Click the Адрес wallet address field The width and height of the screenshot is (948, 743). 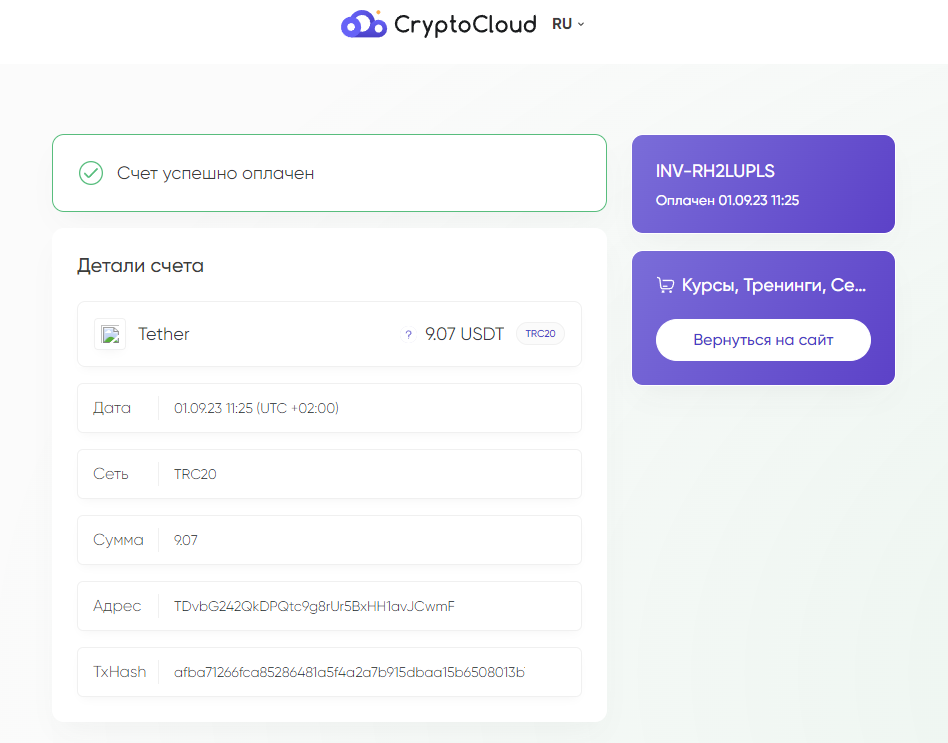click(330, 606)
